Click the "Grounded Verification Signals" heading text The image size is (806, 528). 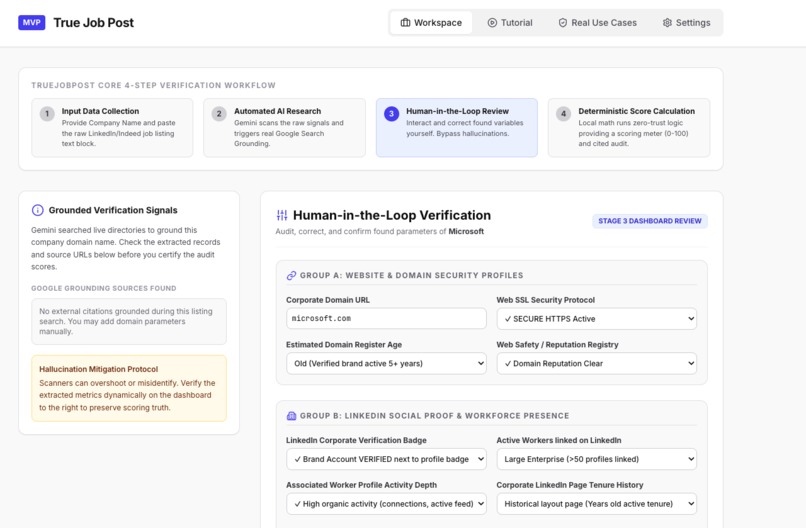click(x=113, y=210)
